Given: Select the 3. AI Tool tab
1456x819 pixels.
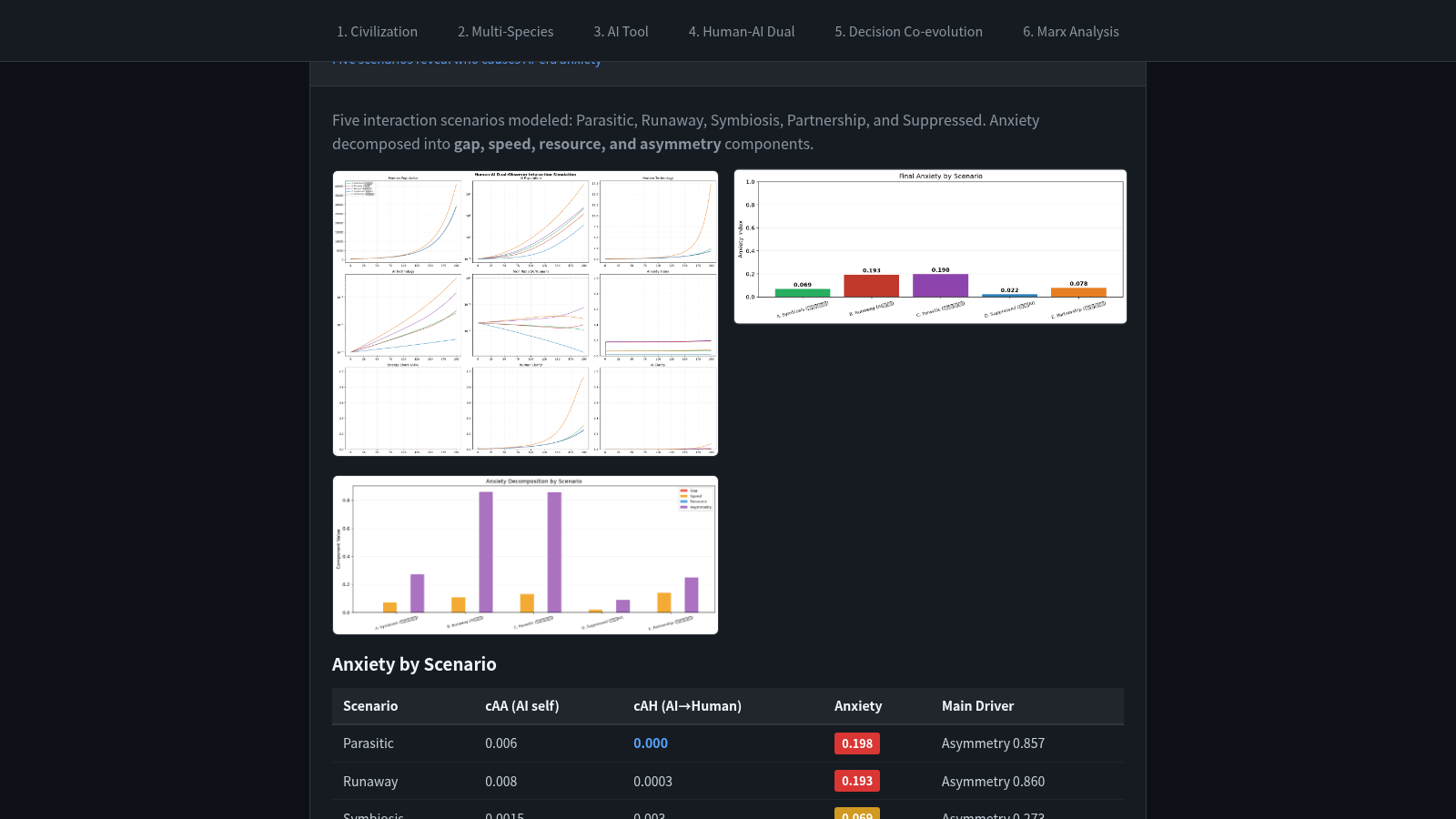Looking at the screenshot, I should pyautogui.click(x=621, y=31).
